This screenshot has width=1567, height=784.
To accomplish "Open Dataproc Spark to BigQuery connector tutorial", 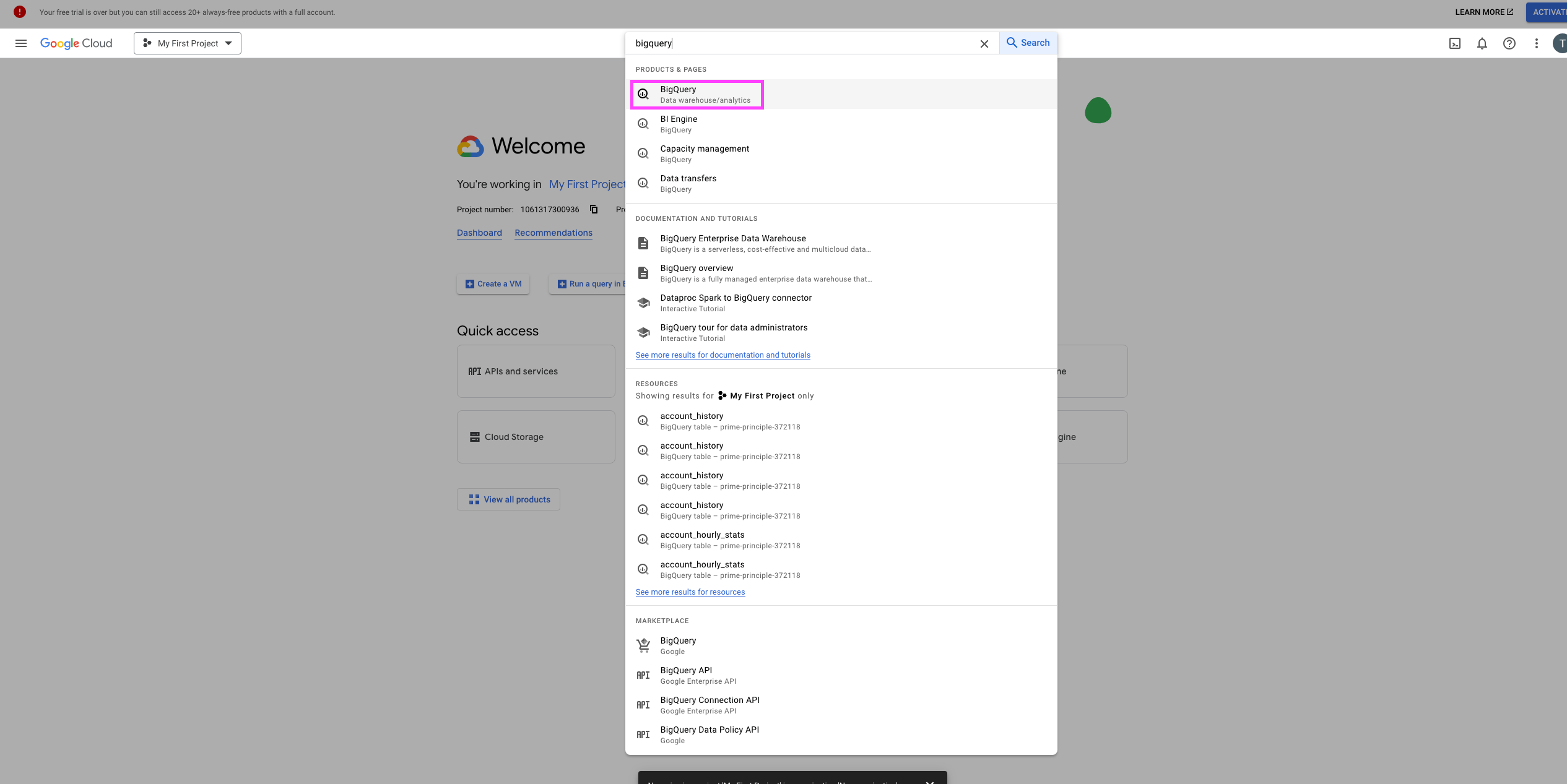I will point(841,303).
